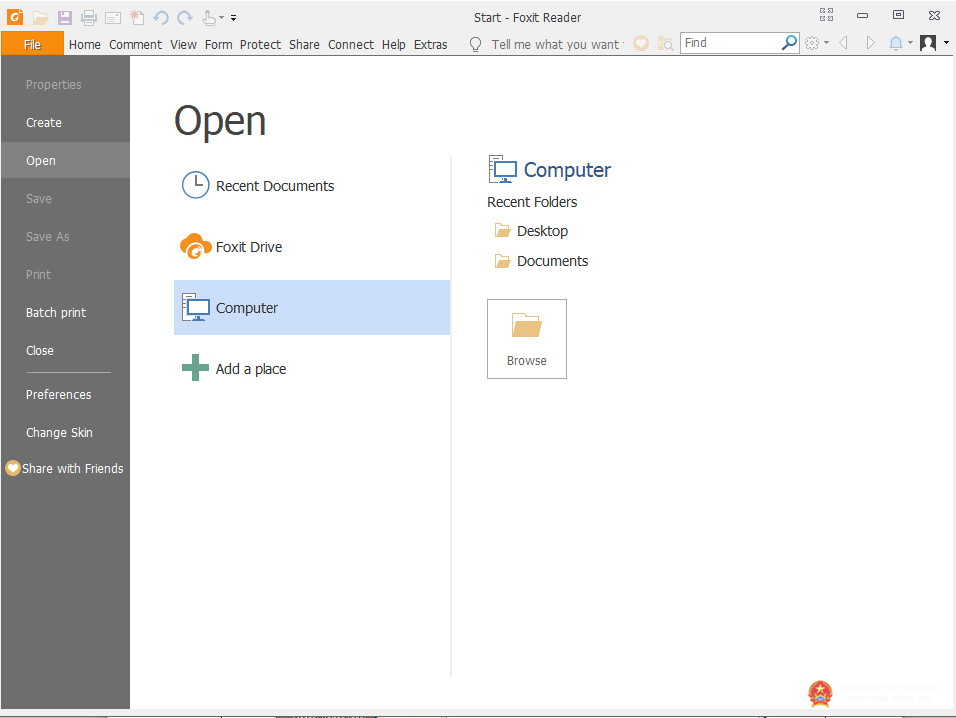This screenshot has height=718, width=956.
Task: Click the Open folder quick-access icon
Action: 41,18
